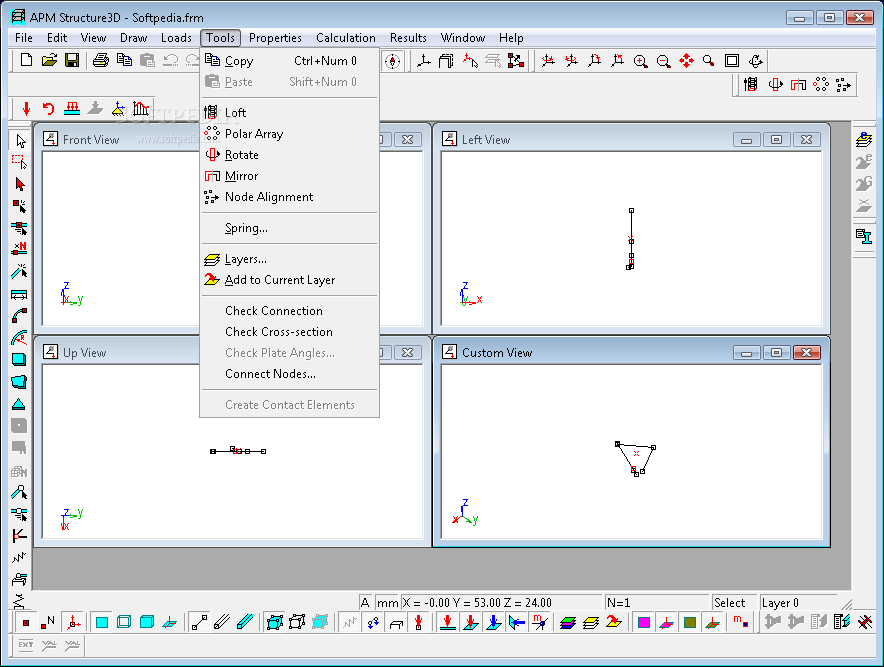Click the Save diskette icon

click(x=72, y=60)
